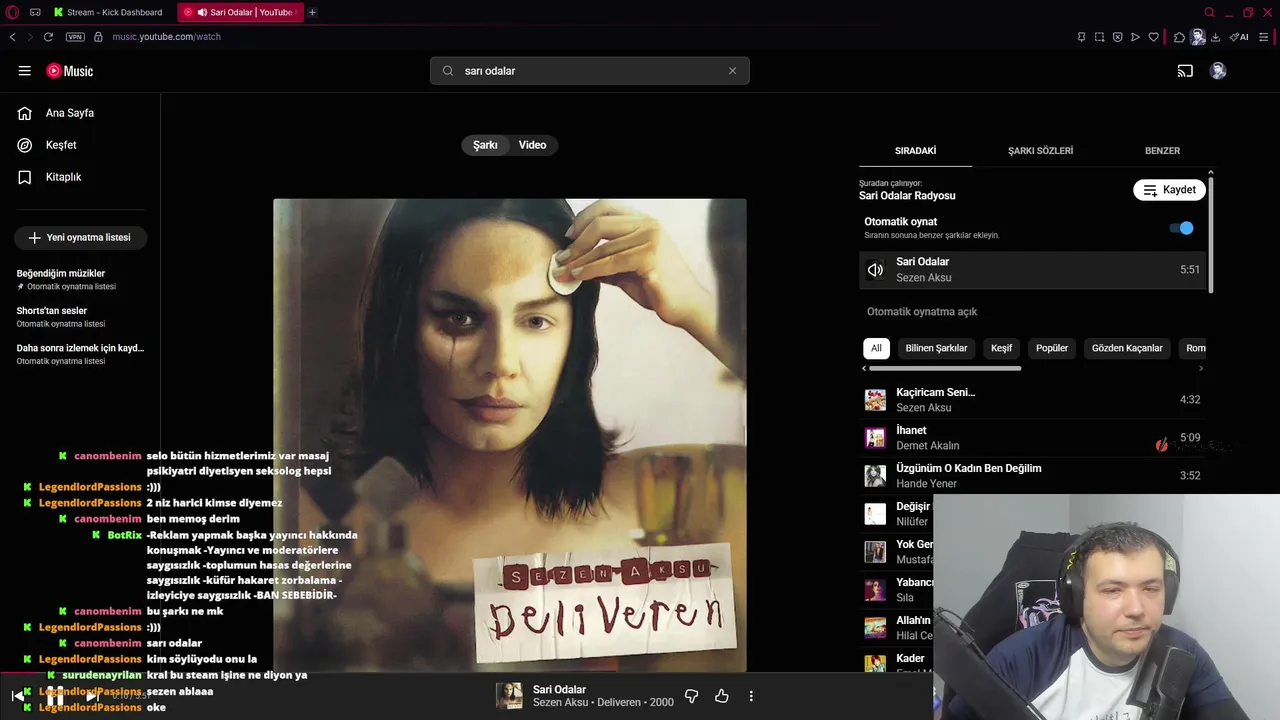Image resolution: width=1280 pixels, height=720 pixels.
Task: Click the Deliveren album cover art
Action: coord(510,435)
